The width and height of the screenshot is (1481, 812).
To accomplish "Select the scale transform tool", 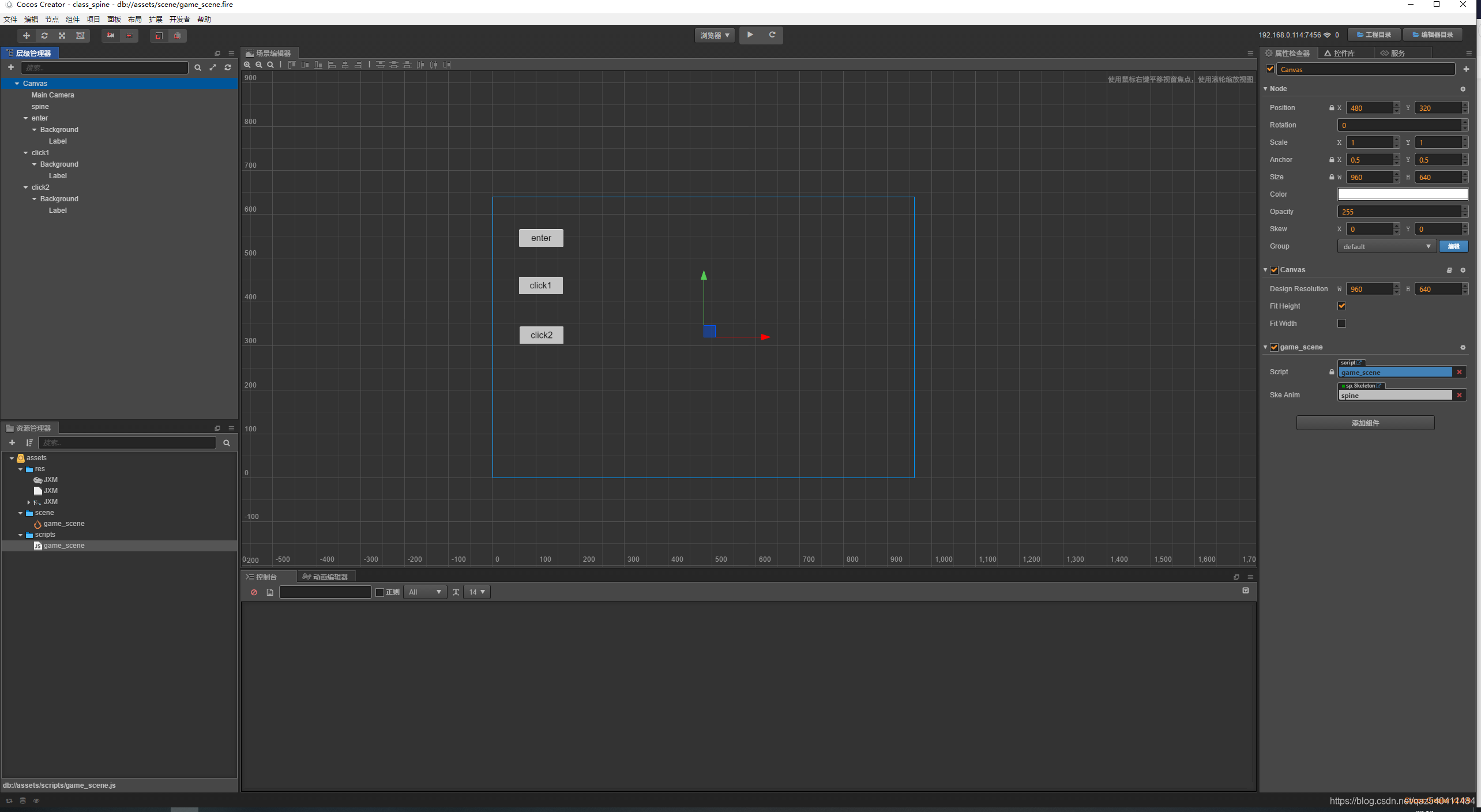I will (x=62, y=36).
